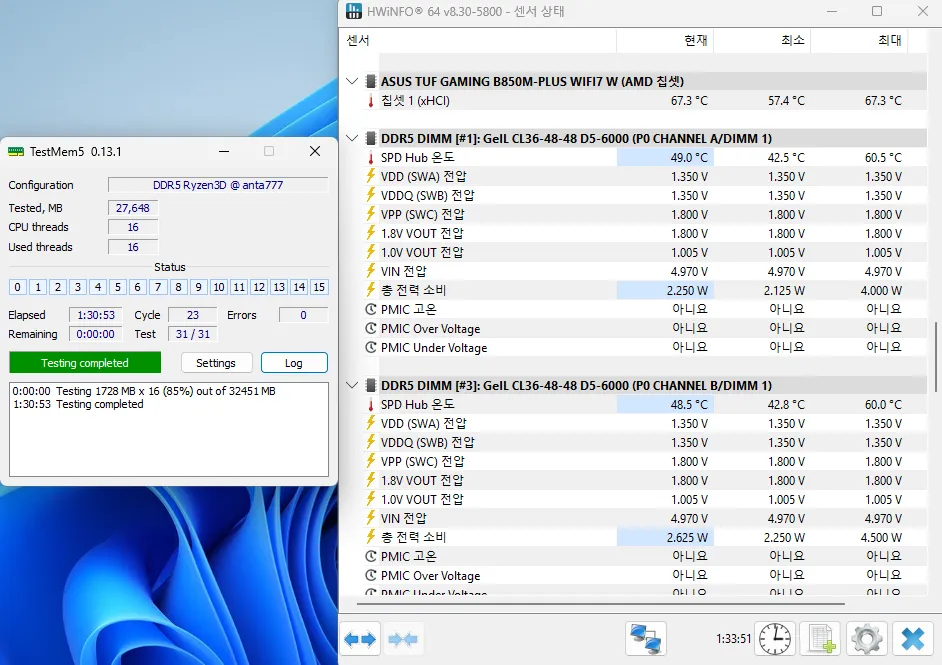Reset the elapsed-time clock icon
Screen dimensions: 942x665
(x=775, y=639)
